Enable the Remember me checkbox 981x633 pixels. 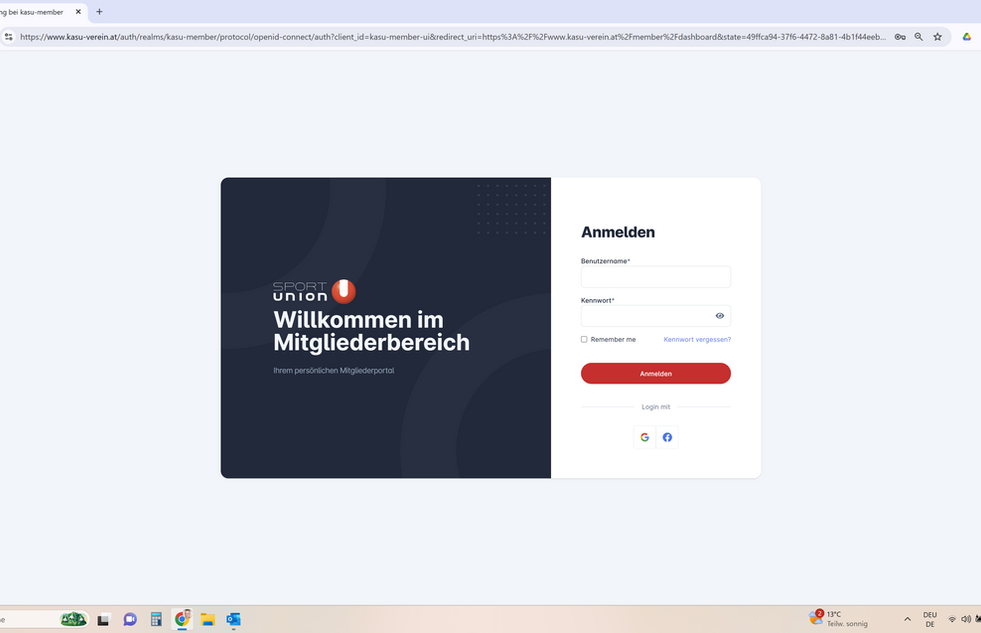coord(584,339)
